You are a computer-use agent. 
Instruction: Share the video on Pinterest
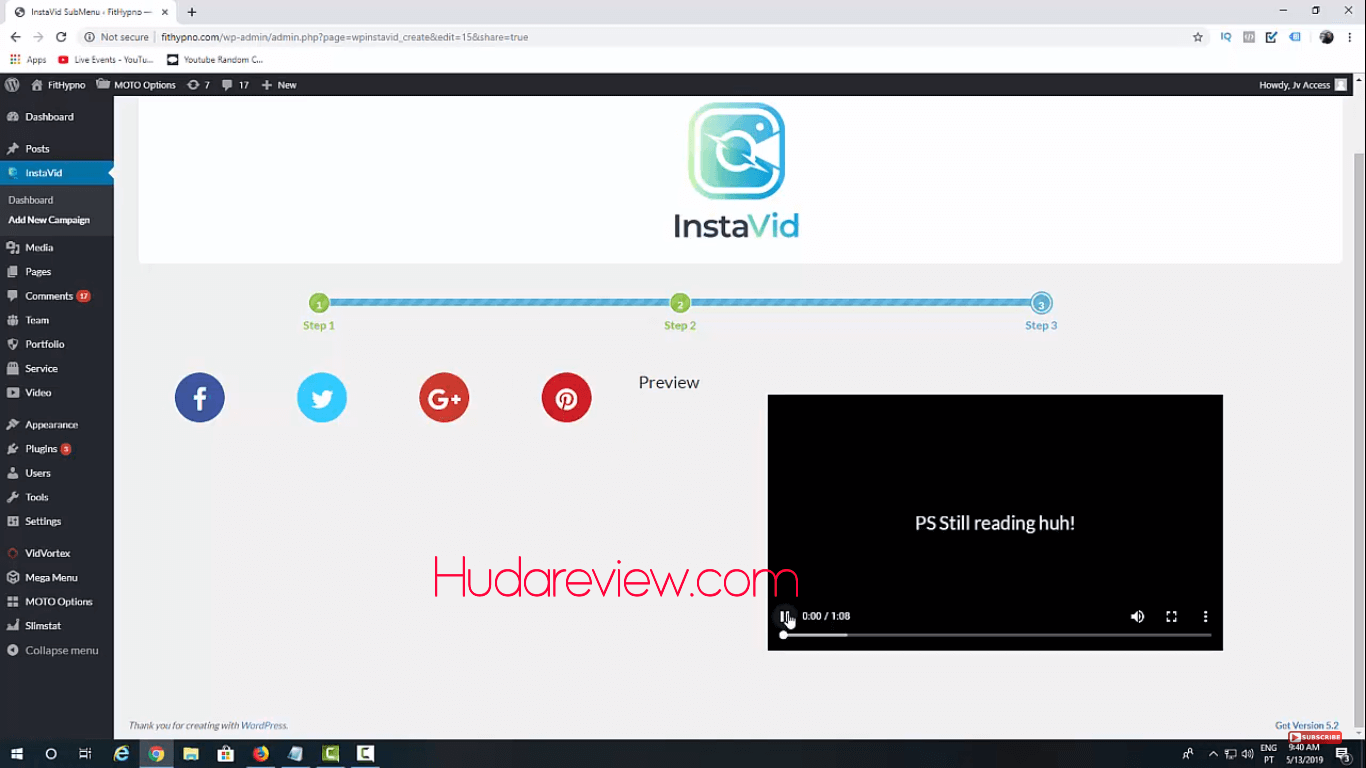[566, 398]
